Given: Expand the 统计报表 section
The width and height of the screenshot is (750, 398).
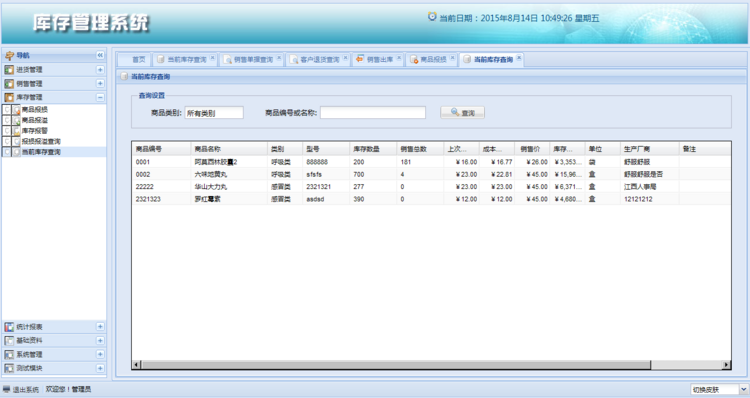Looking at the screenshot, I should [x=100, y=327].
